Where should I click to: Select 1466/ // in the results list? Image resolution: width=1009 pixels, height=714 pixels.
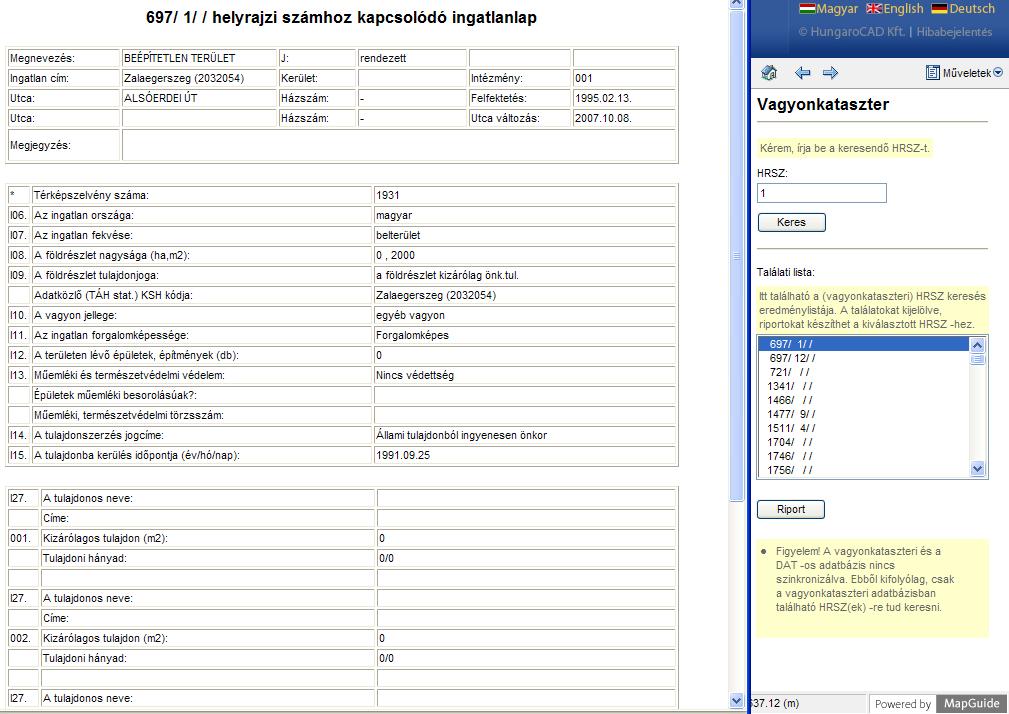[864, 400]
